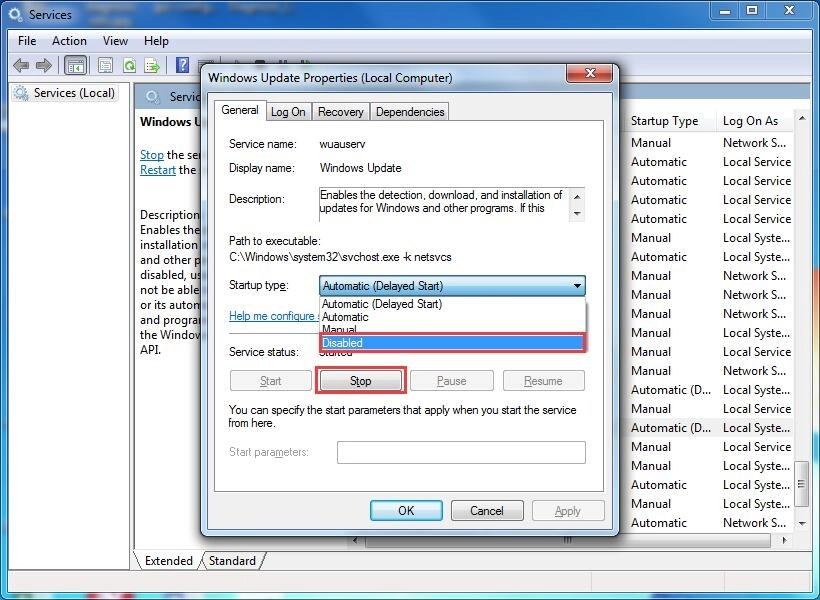The image size is (820, 600).
Task: Click the Forward navigation arrow icon
Action: tap(44, 64)
